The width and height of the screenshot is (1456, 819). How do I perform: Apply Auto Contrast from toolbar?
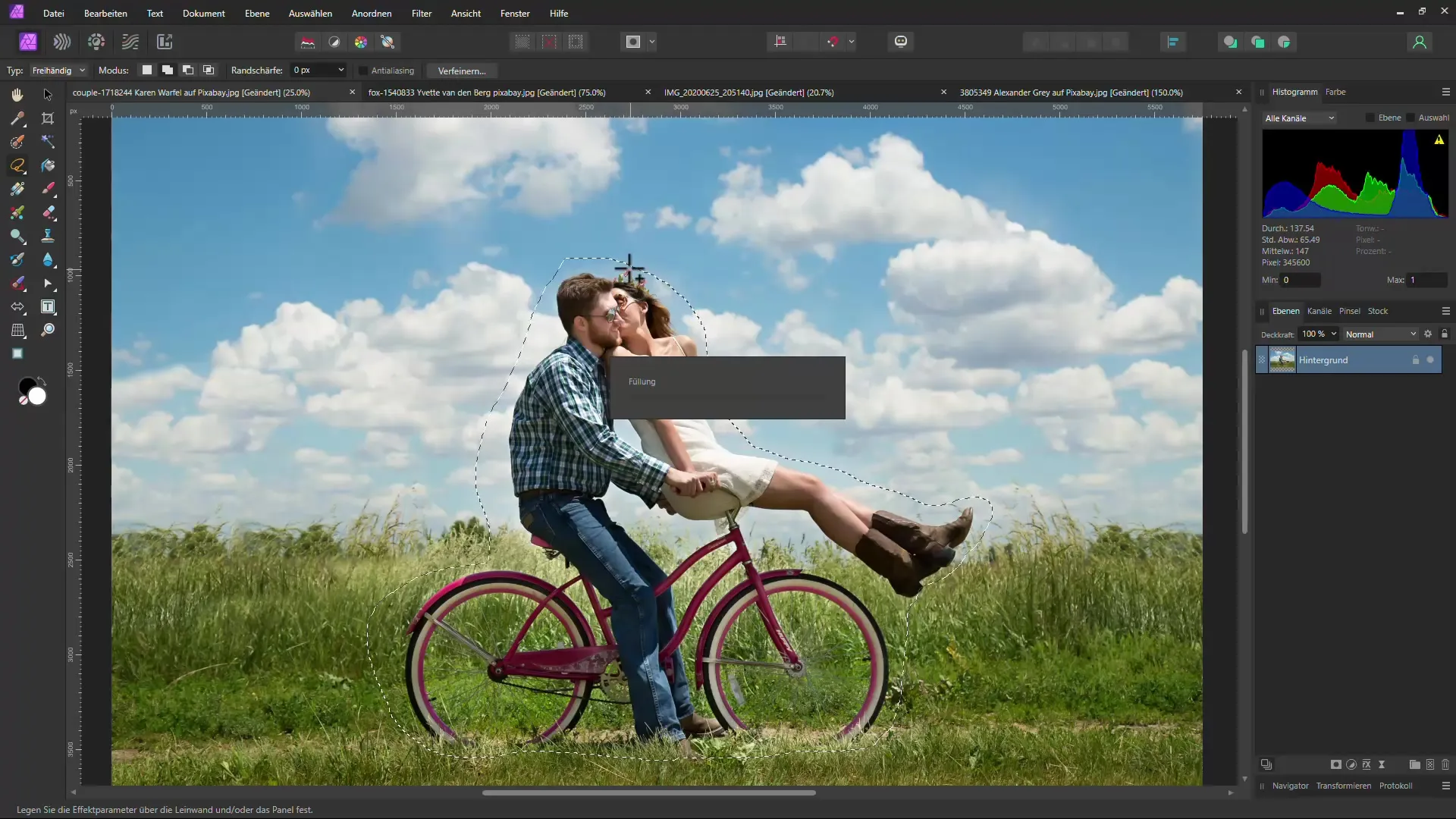pyautogui.click(x=334, y=42)
